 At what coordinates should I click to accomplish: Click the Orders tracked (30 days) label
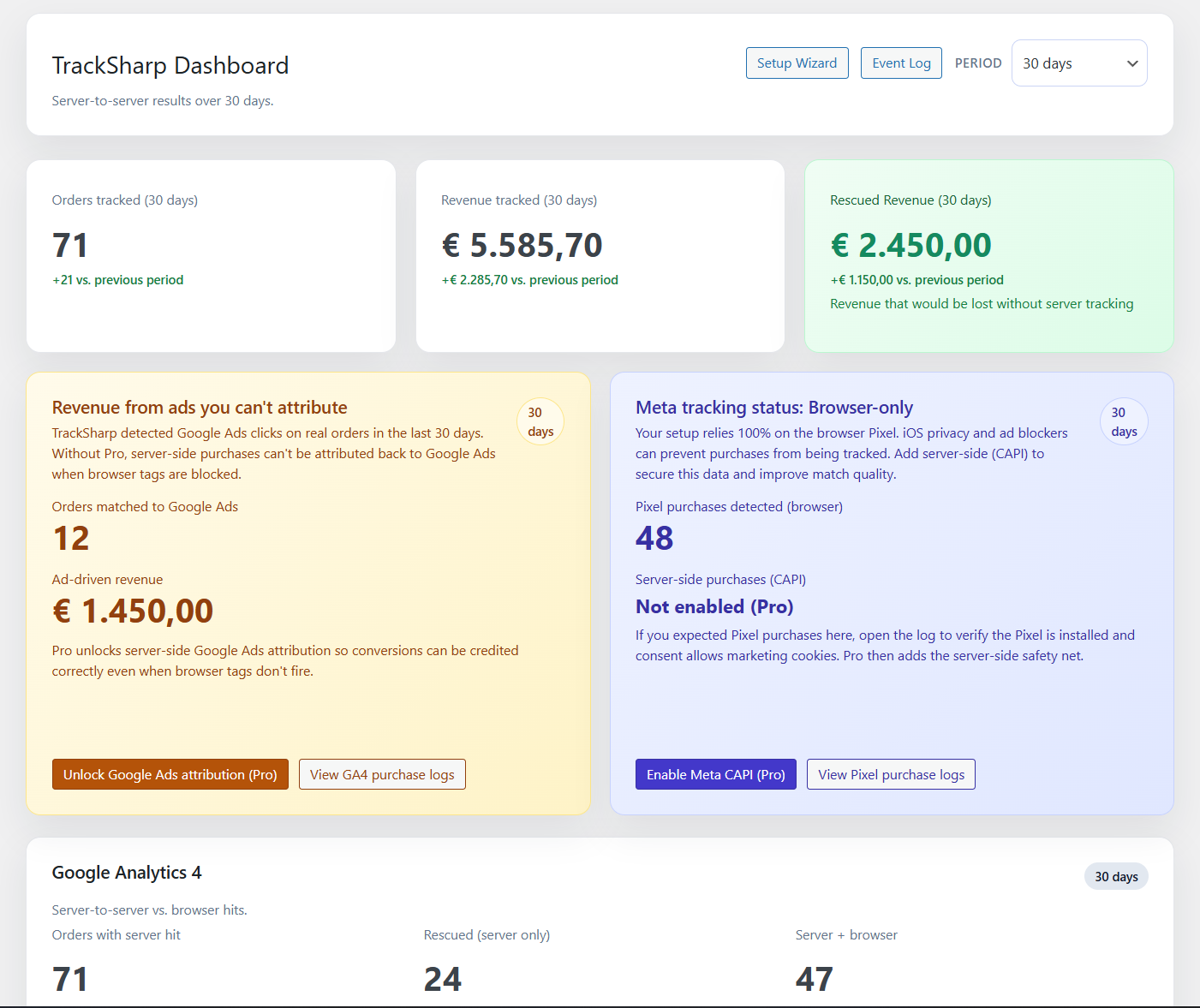125,200
